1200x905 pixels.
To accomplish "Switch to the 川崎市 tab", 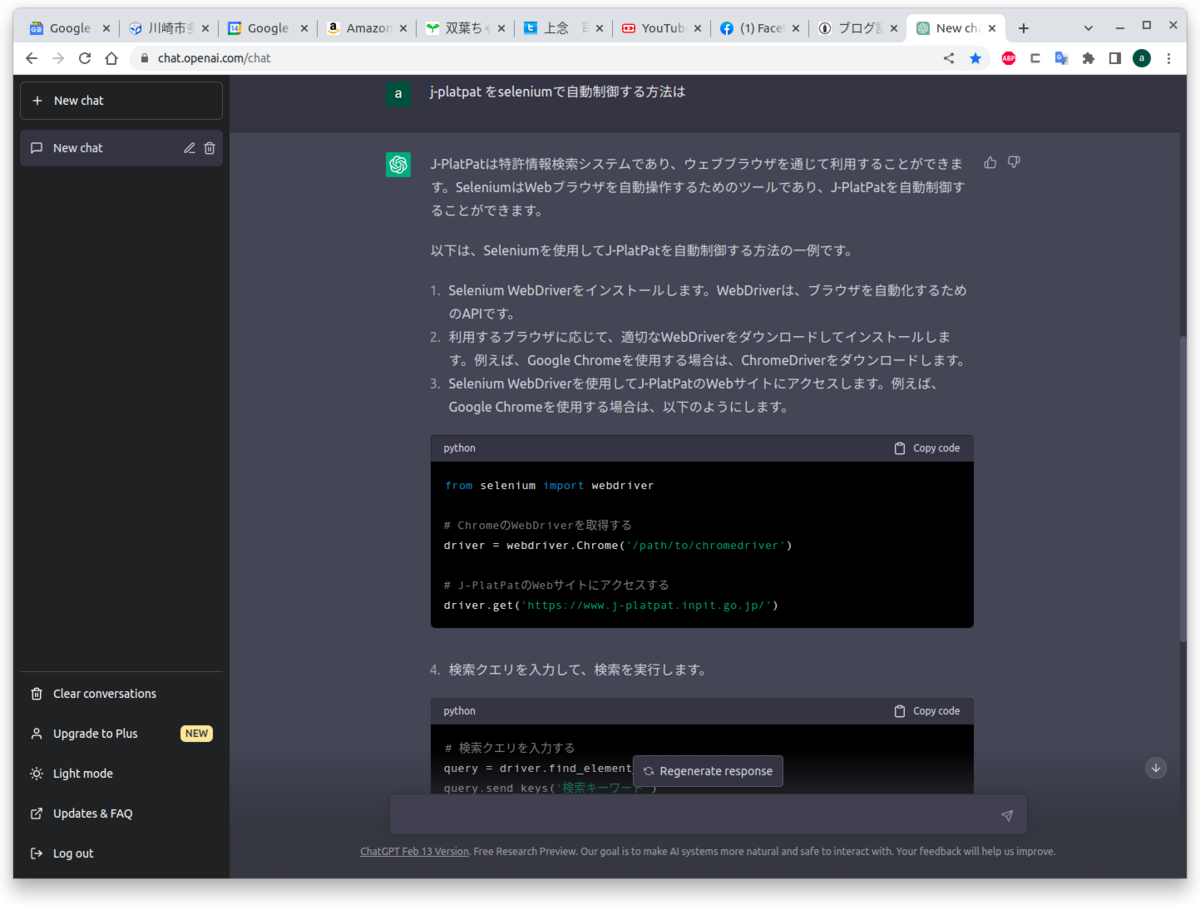I will tap(167, 28).
